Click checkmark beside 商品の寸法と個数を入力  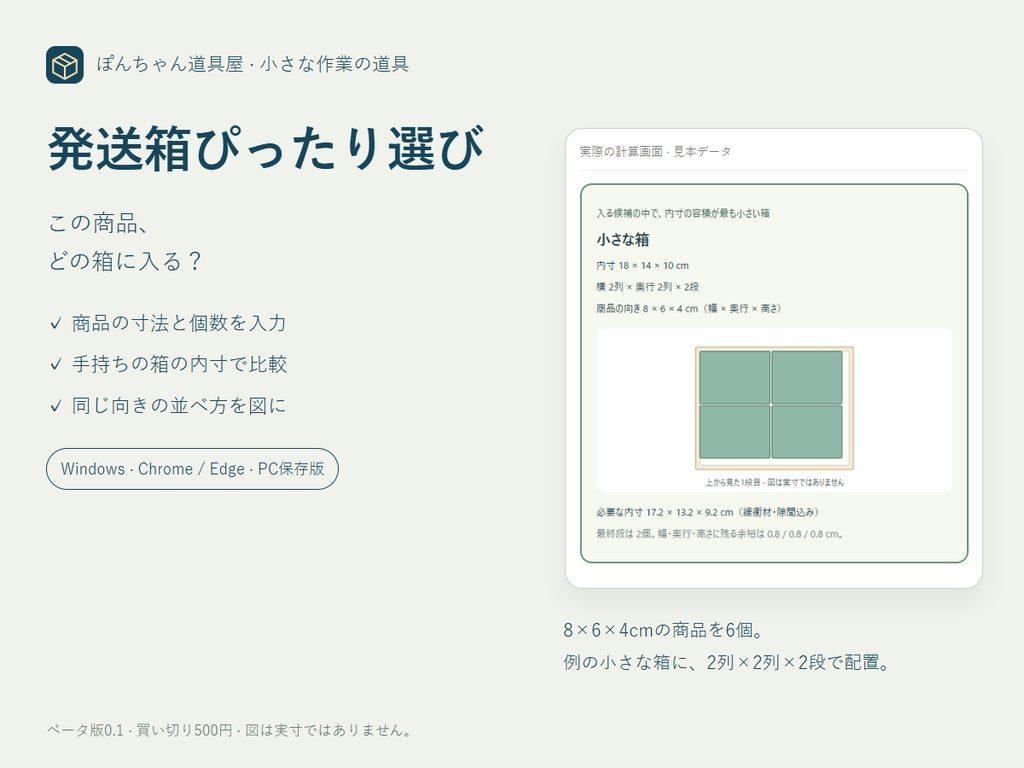pyautogui.click(x=56, y=323)
